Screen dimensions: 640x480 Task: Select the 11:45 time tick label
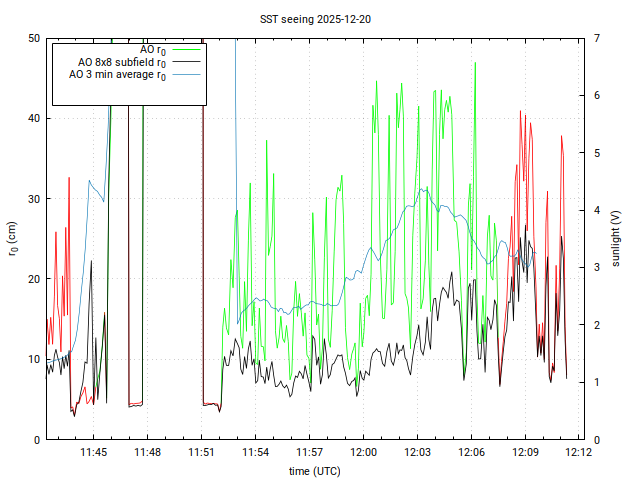[94, 453]
